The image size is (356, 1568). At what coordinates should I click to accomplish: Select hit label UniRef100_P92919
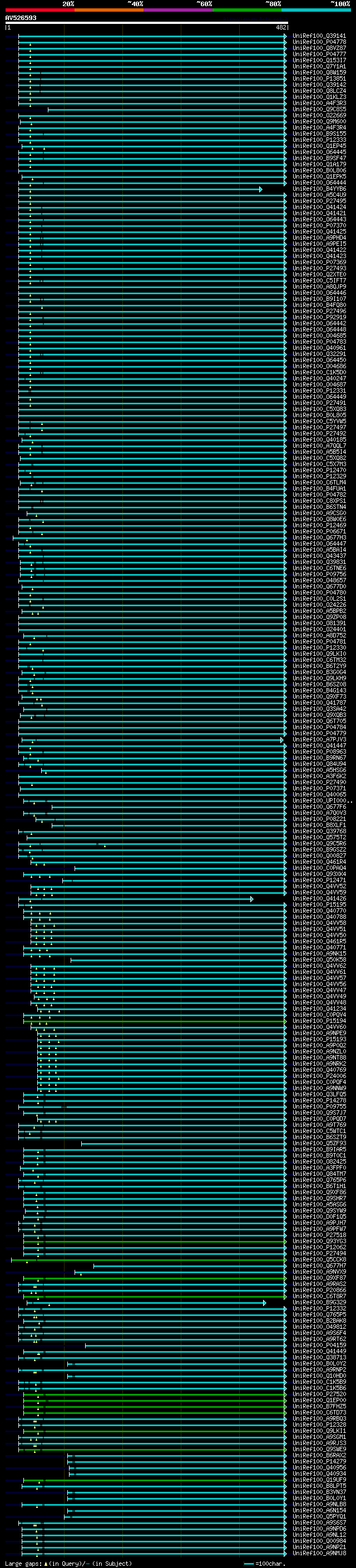pos(319,318)
